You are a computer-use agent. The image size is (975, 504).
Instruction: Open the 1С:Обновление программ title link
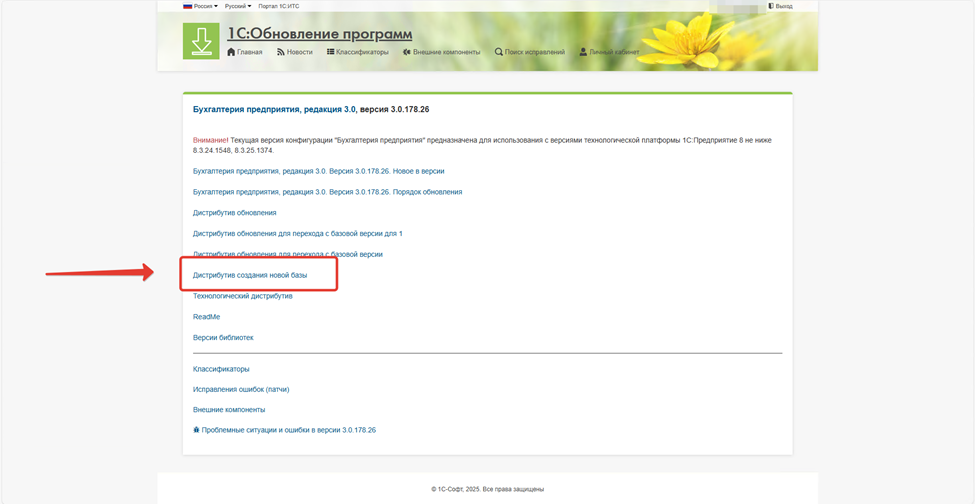320,34
